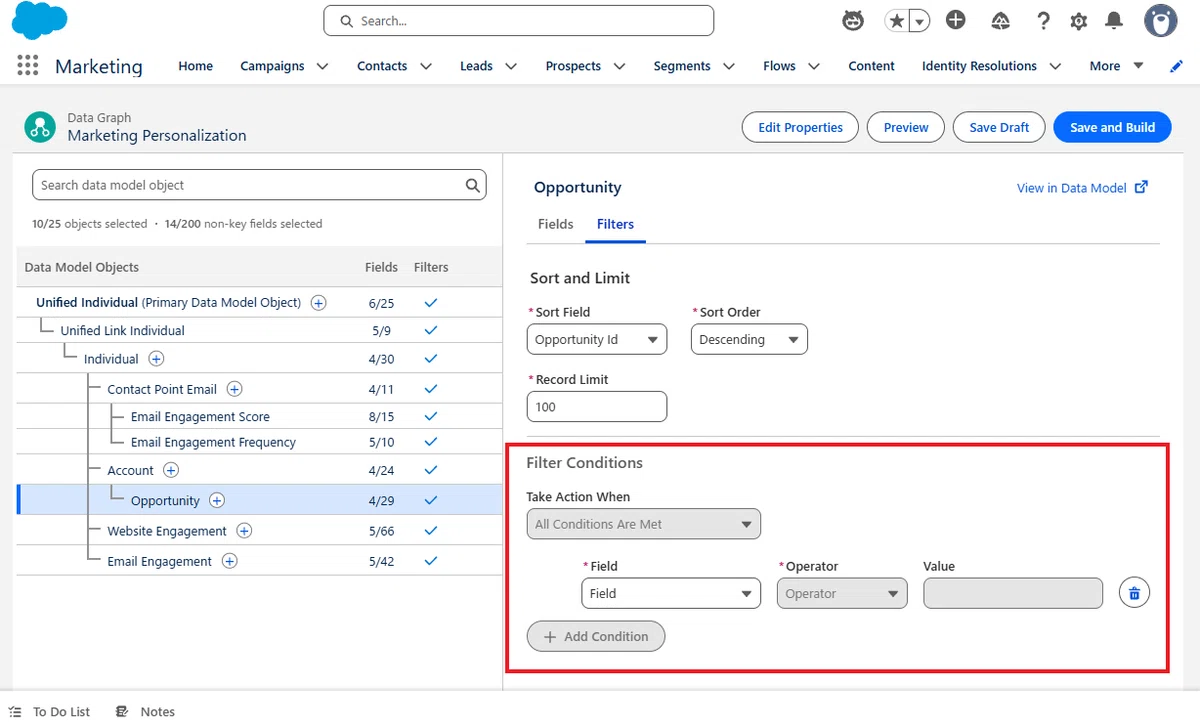Click the Save Draft button
Screen dimensions: 1200x727
[999, 127]
